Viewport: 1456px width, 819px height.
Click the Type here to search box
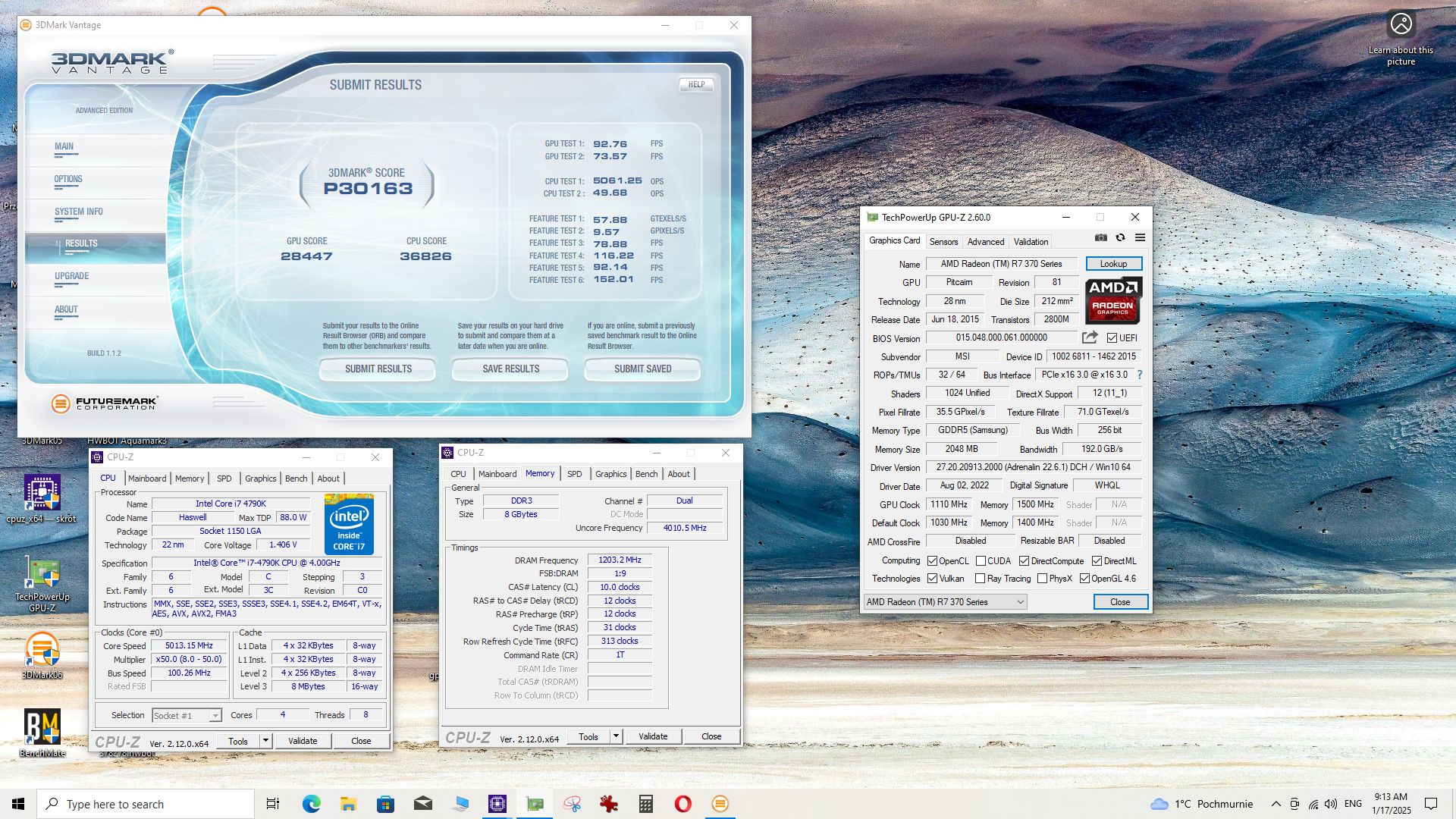tap(146, 804)
